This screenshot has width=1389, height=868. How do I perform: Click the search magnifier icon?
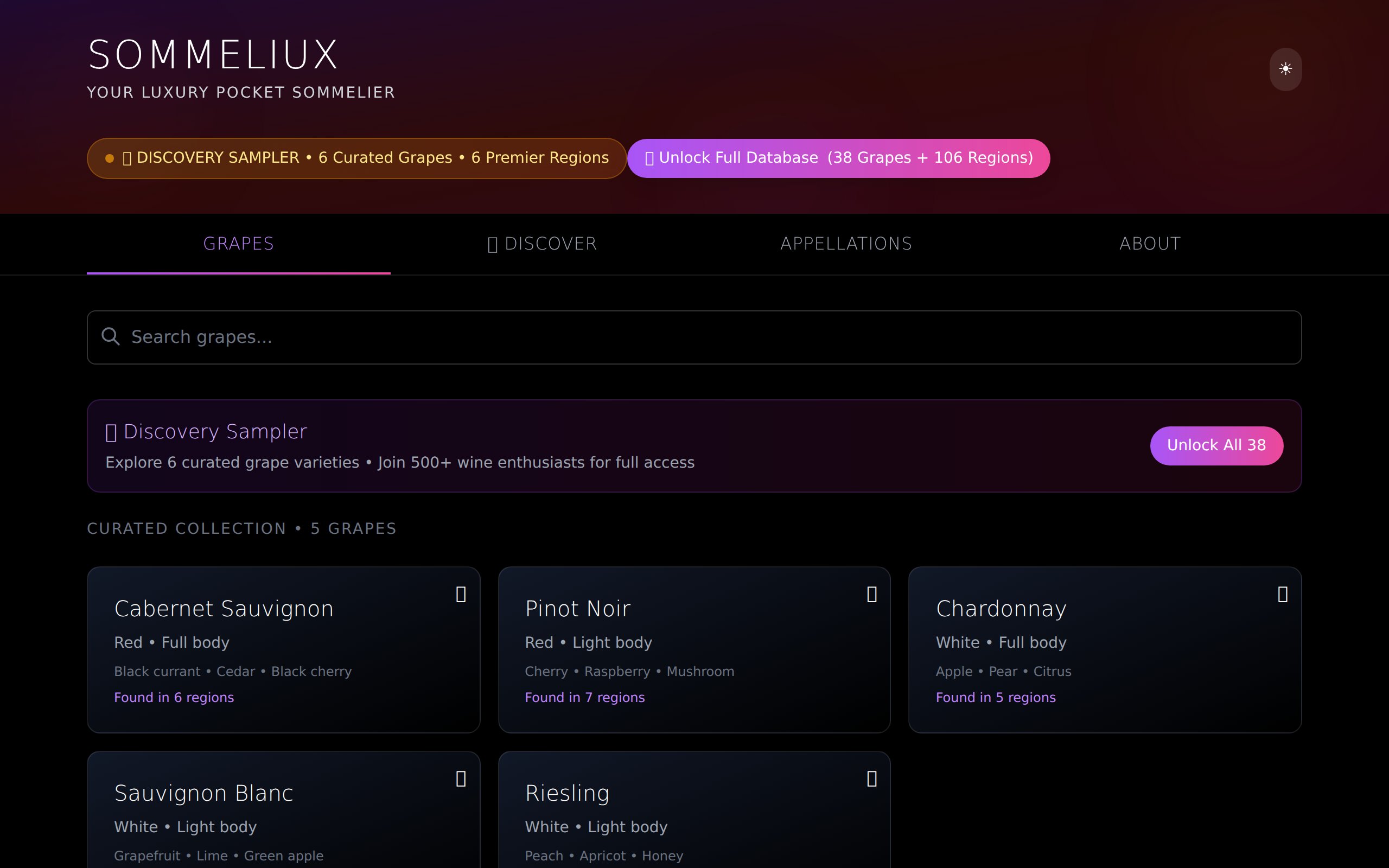pos(111,336)
